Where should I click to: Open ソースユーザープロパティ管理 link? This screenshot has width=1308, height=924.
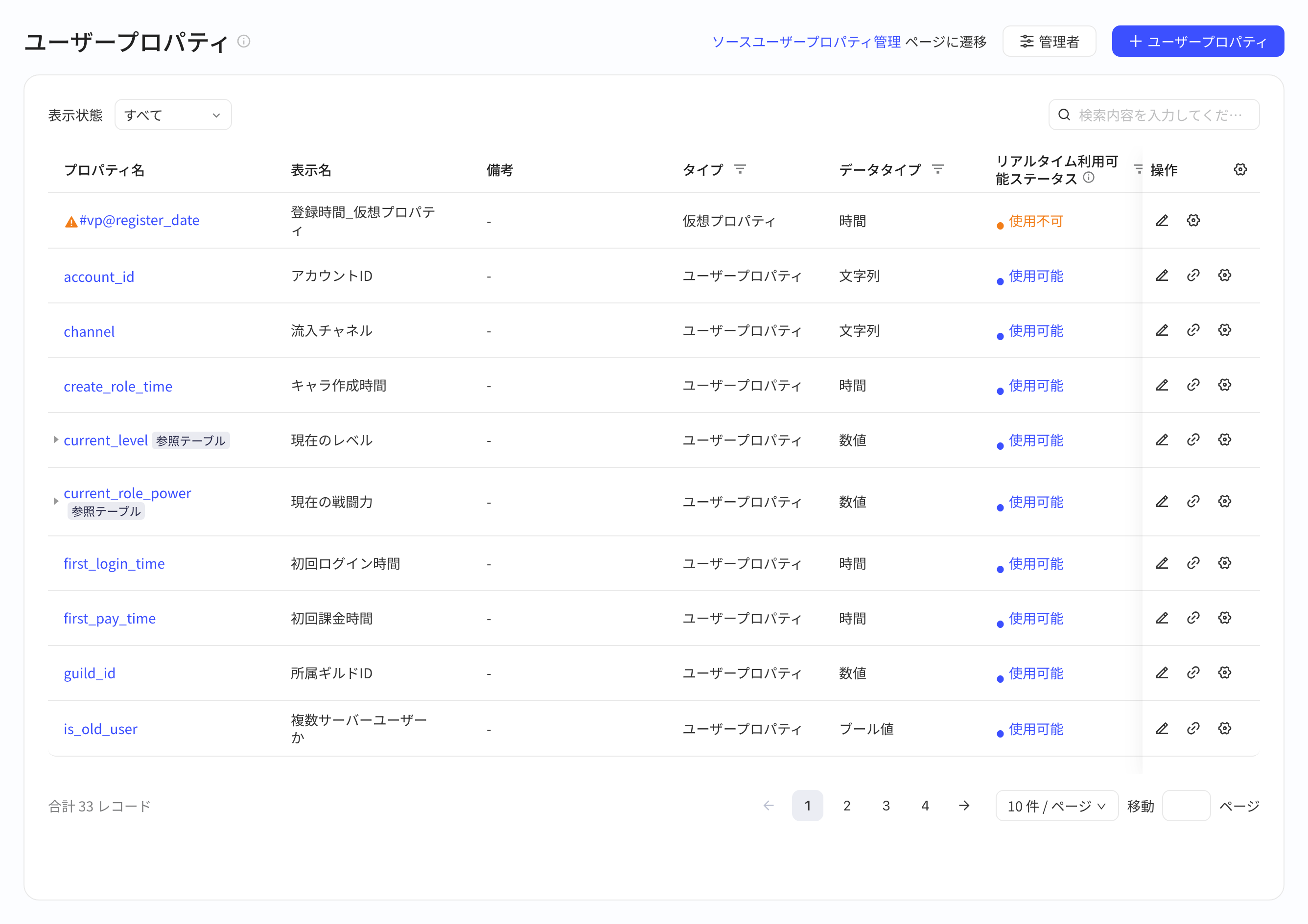coord(806,42)
